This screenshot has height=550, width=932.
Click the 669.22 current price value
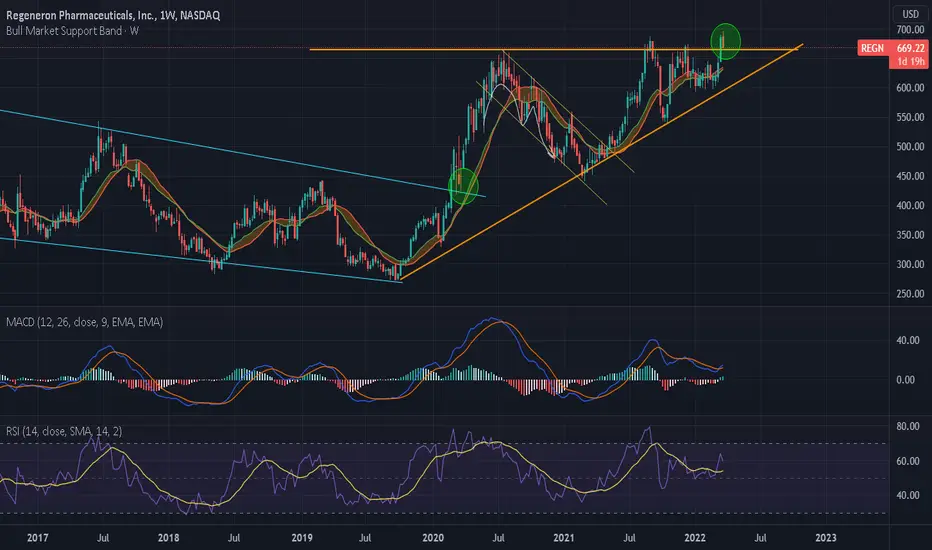[x=911, y=48]
